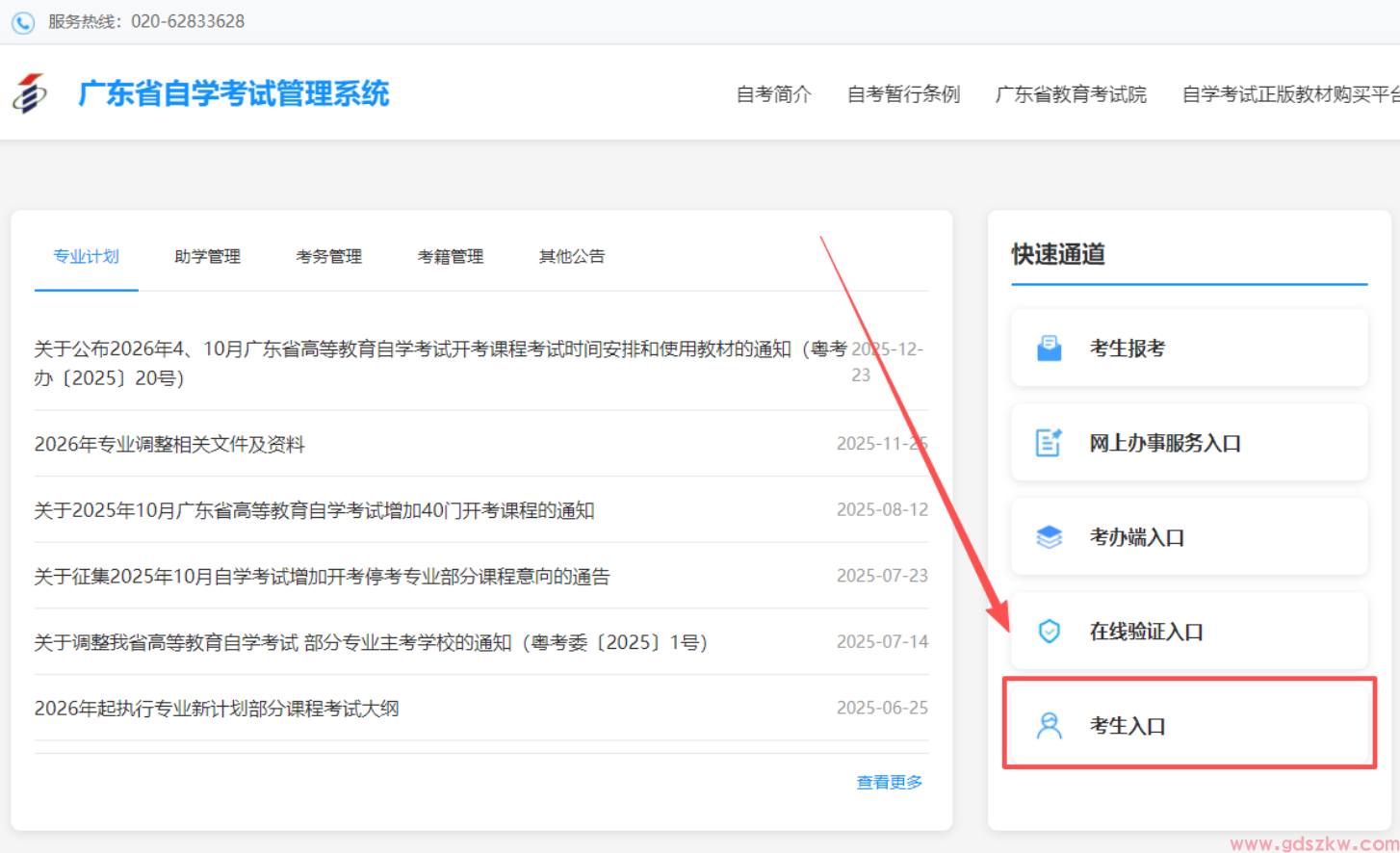Open the 2026年起执行专业新计划部分课程考试大纲 notice
The height and width of the screenshot is (853, 1400).
[x=218, y=708]
